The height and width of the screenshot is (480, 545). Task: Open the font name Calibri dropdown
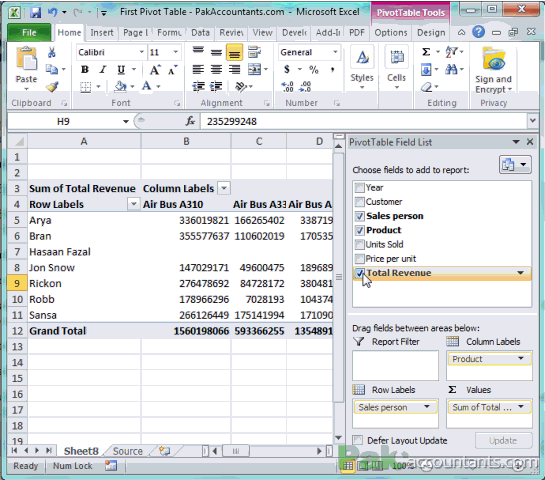141,52
